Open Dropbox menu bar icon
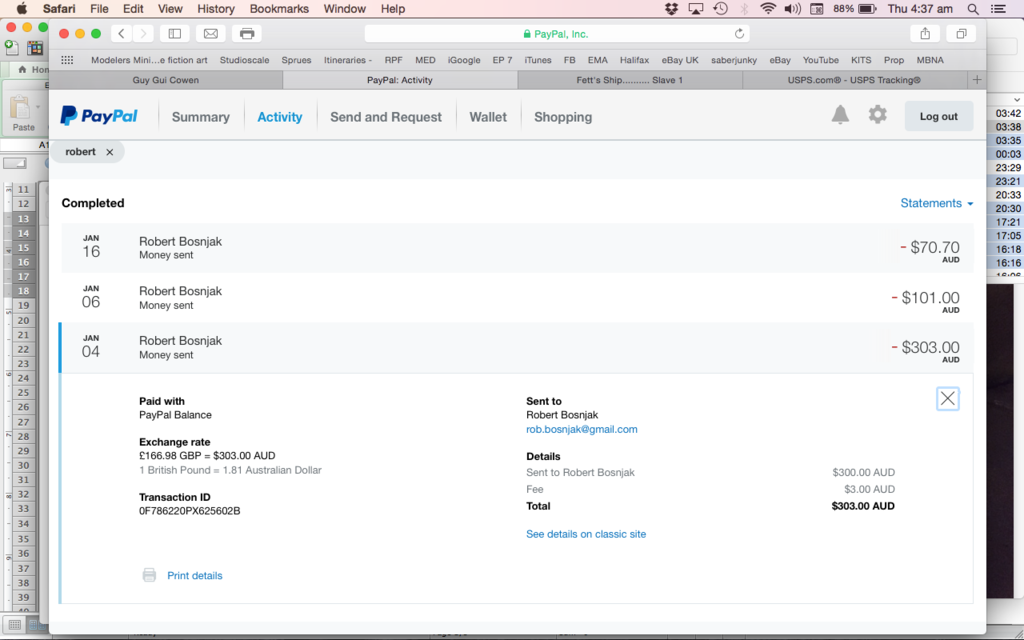The height and width of the screenshot is (640, 1024). (x=671, y=9)
